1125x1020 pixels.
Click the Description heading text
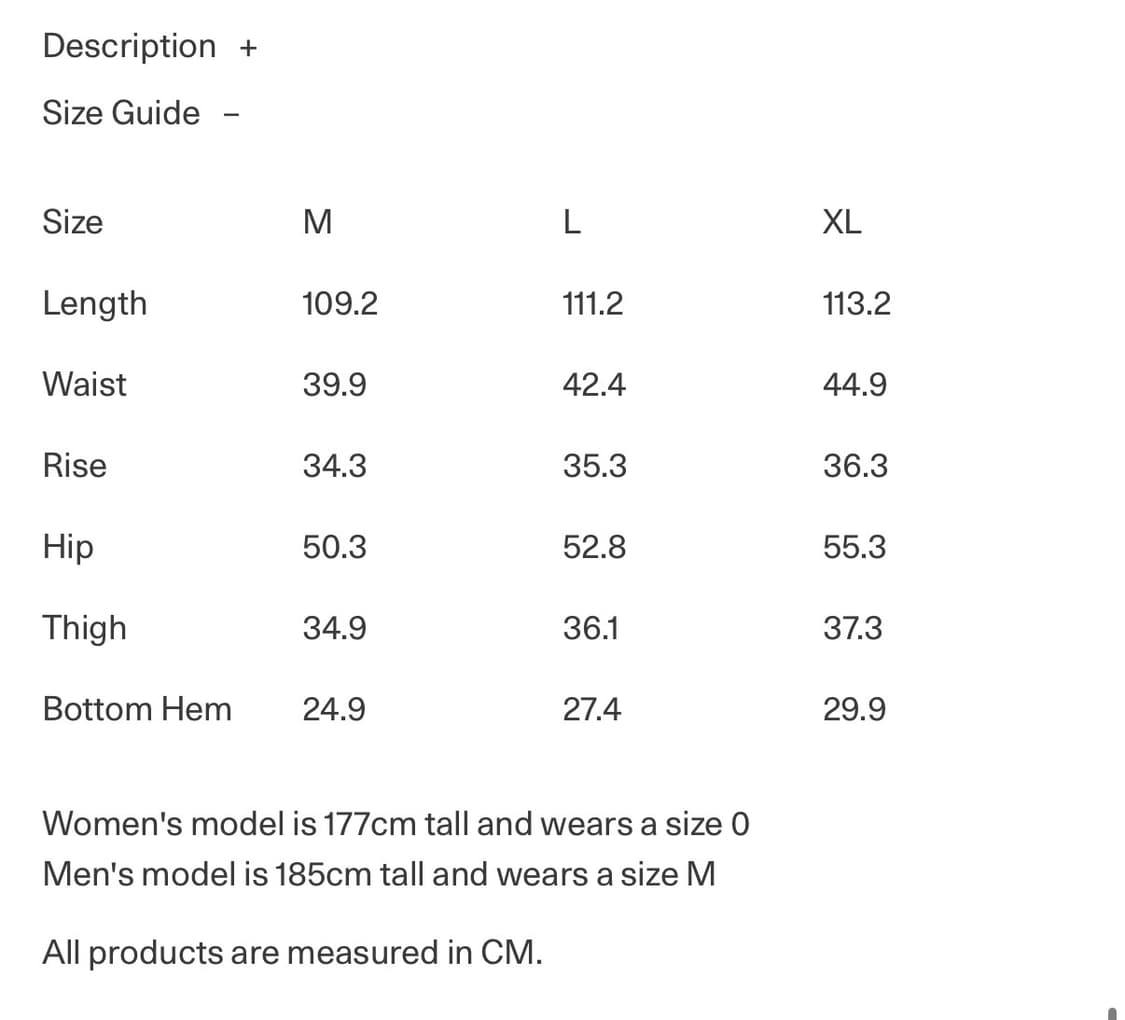click(129, 47)
